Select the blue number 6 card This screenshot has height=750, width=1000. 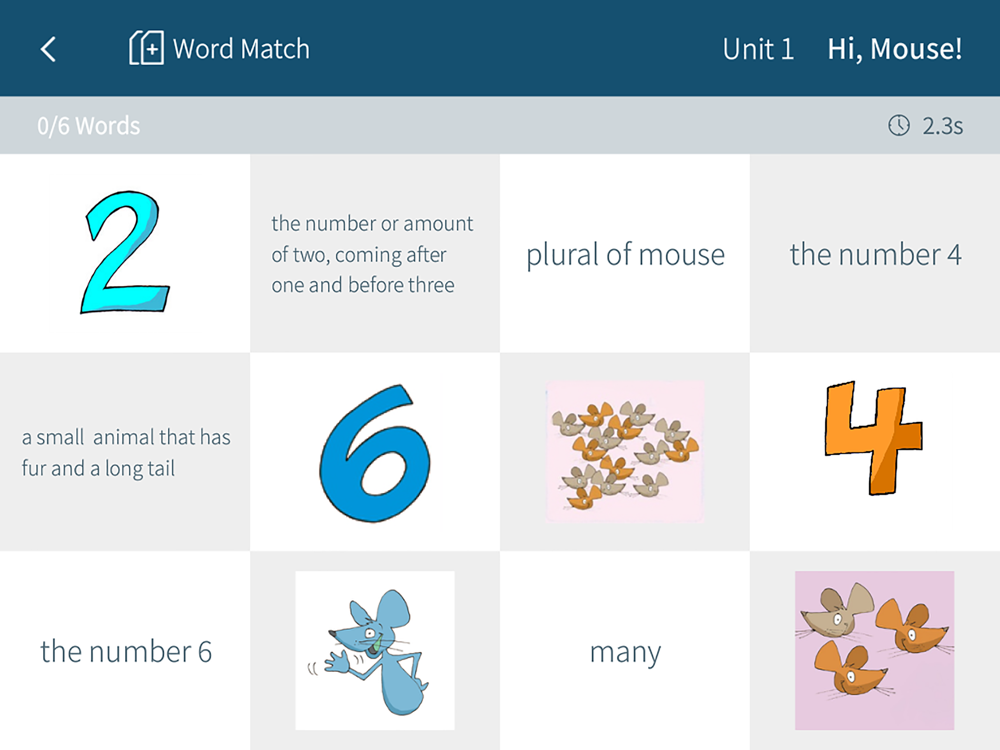tap(375, 452)
